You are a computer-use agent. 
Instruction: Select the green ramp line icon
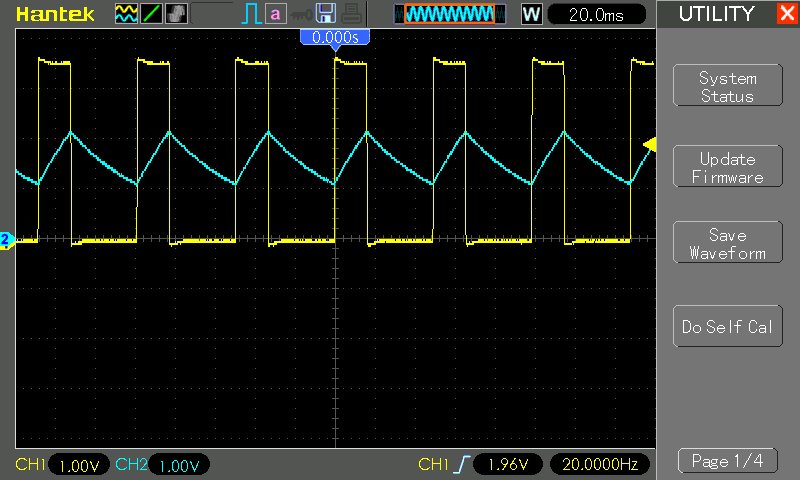point(151,14)
